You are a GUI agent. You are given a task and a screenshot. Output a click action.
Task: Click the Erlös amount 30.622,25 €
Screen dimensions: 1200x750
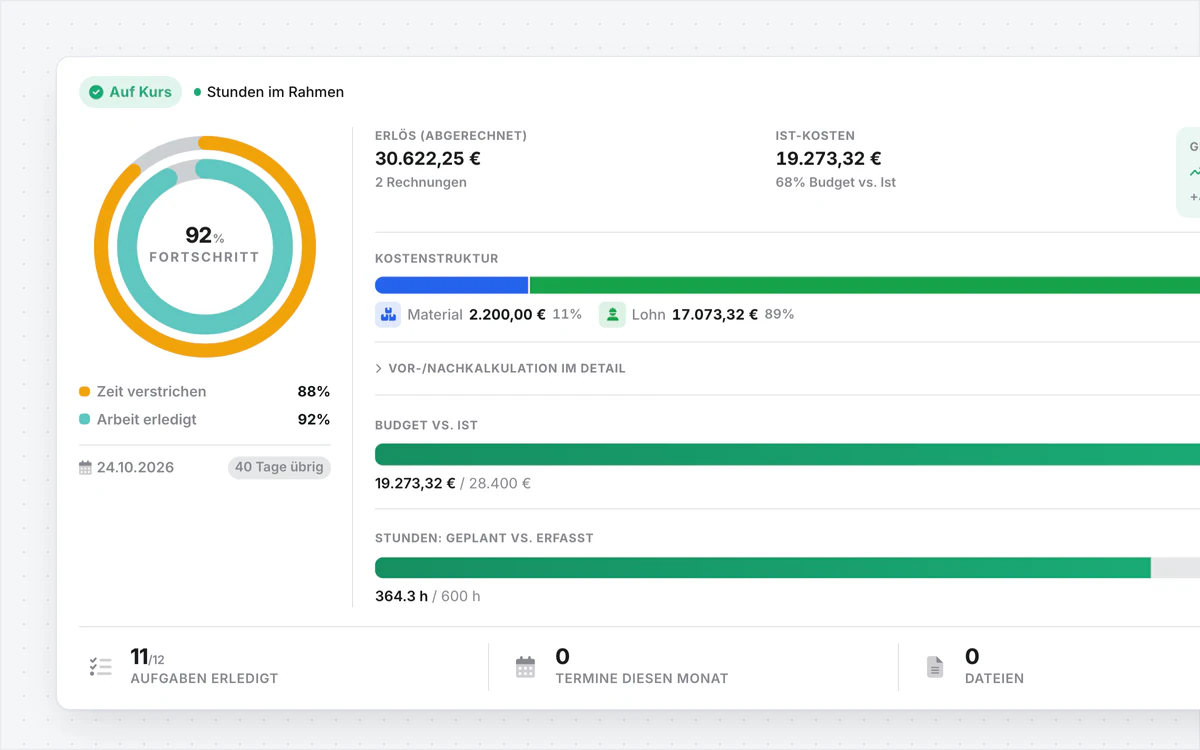tap(428, 158)
